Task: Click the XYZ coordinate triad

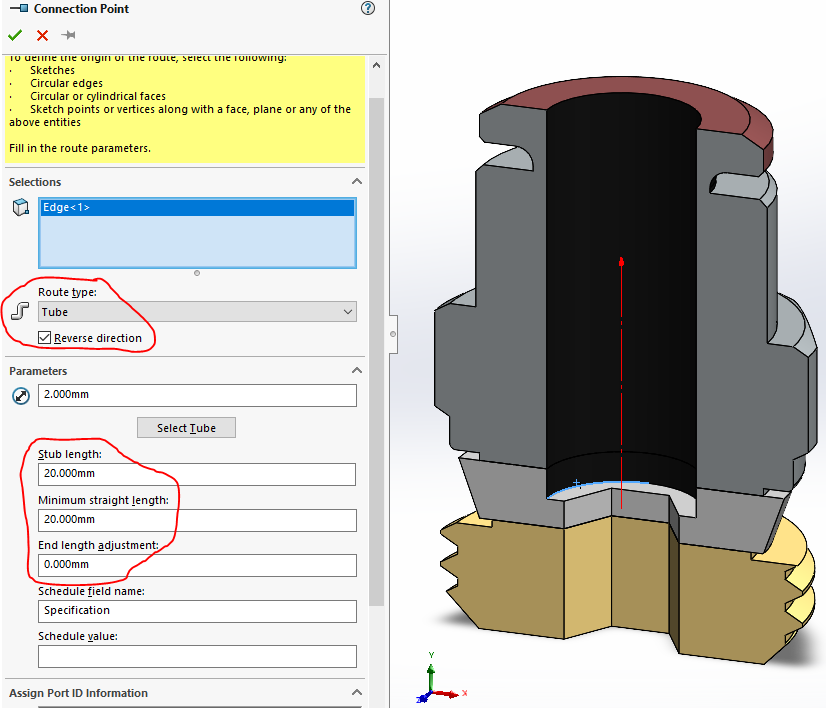Action: click(x=436, y=682)
